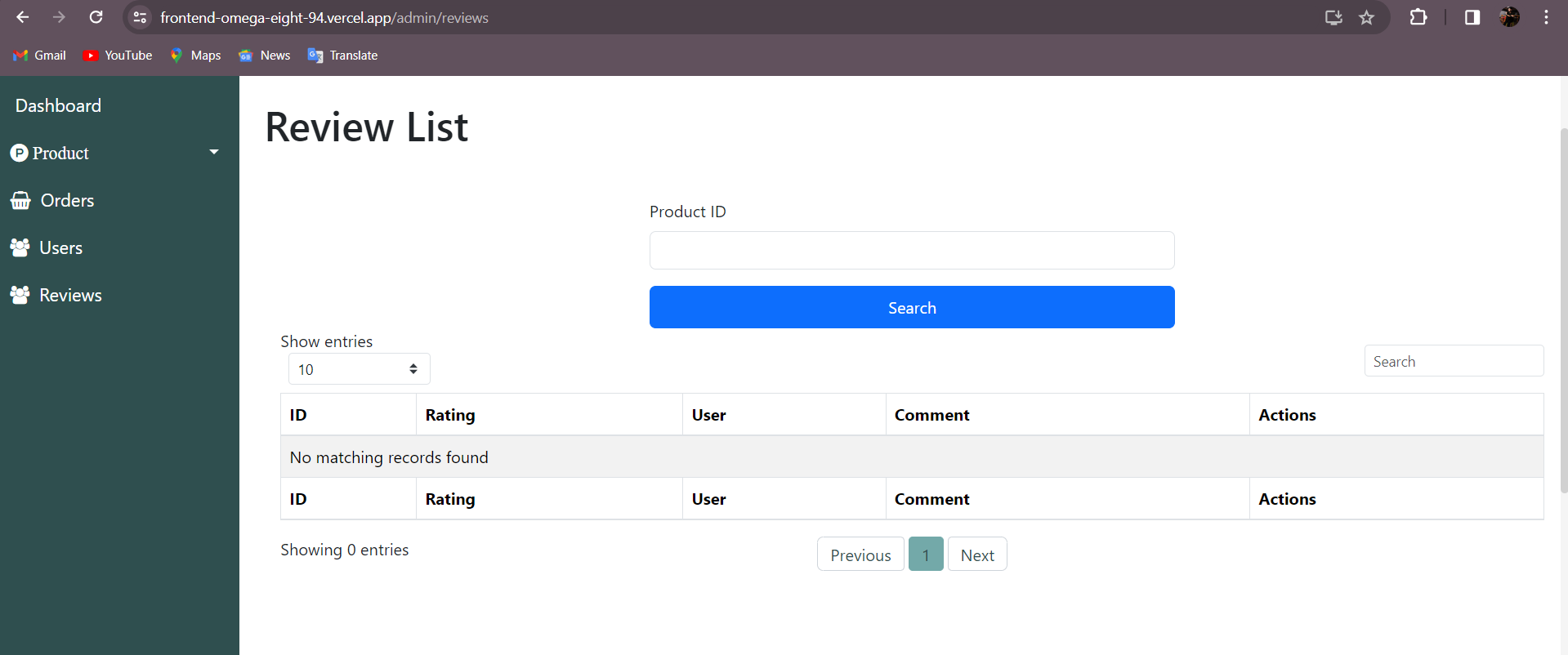The image size is (1568, 655).
Task: Click the Product circle P icon
Action: tap(19, 153)
